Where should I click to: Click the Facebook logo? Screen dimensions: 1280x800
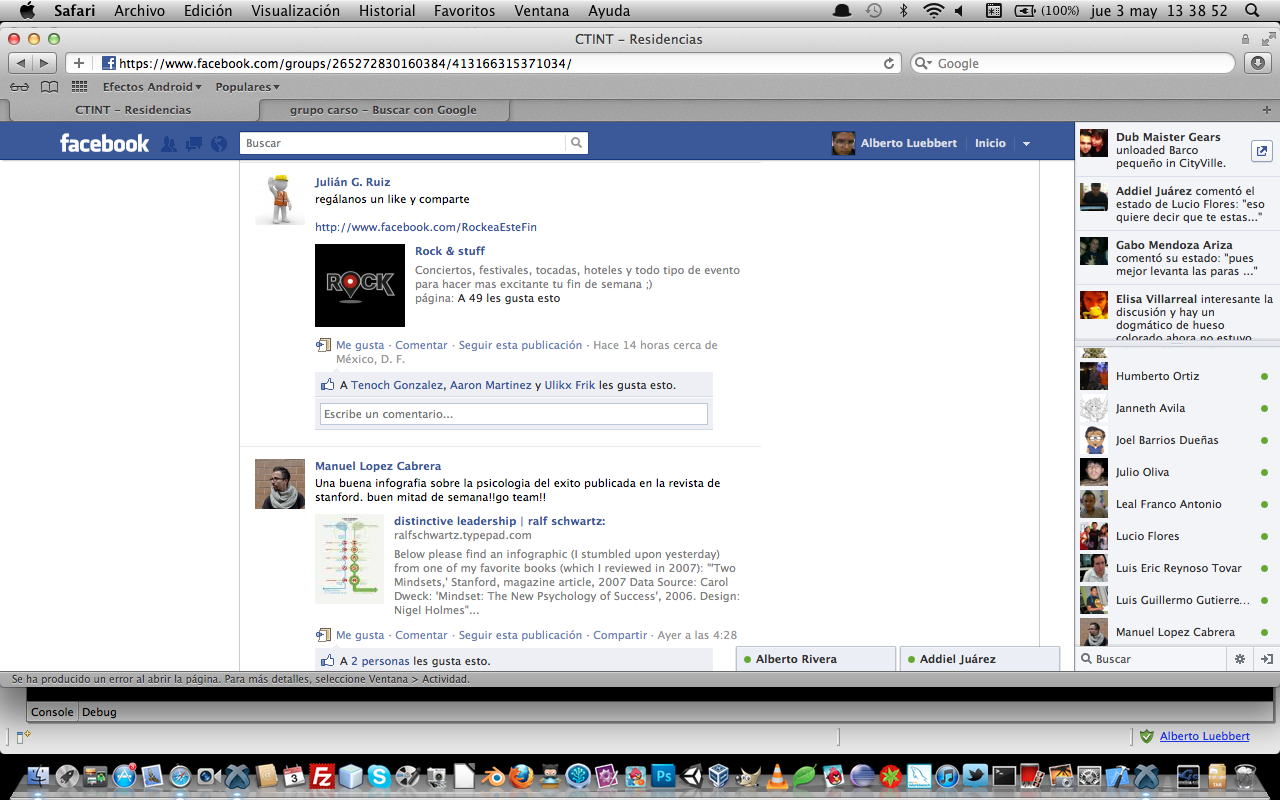pos(104,143)
